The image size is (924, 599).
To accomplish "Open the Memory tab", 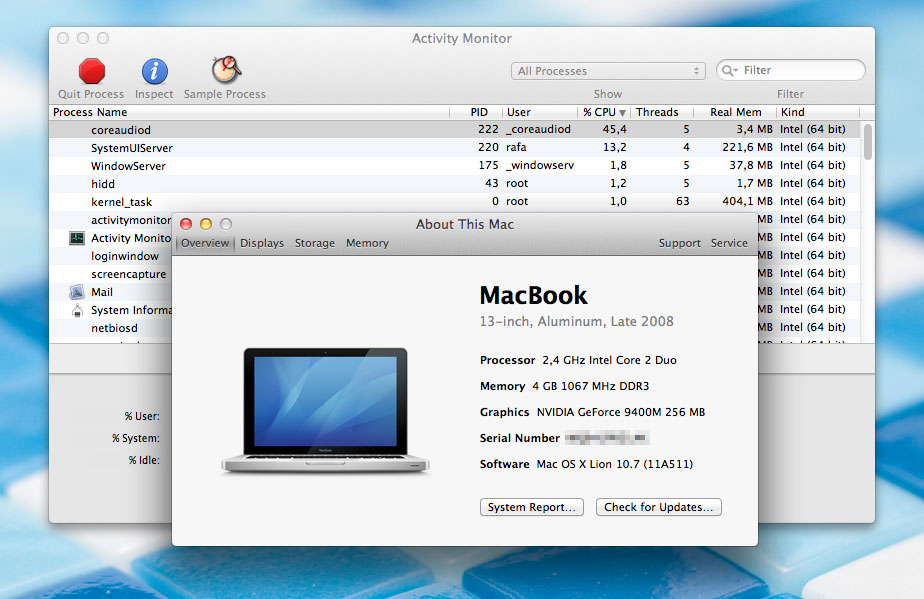I will 367,243.
